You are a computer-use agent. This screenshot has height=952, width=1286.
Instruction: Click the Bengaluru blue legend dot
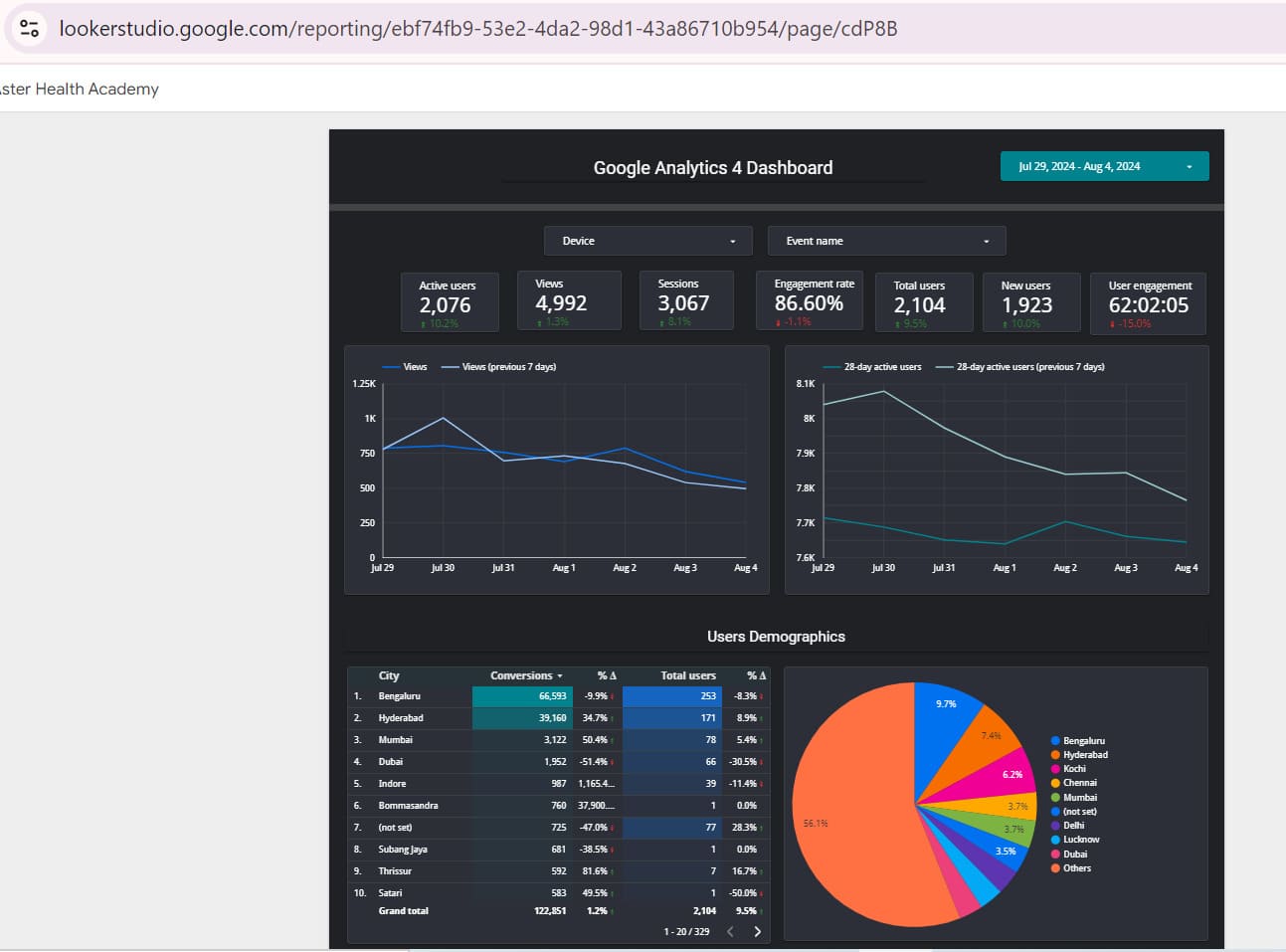[x=1055, y=741]
